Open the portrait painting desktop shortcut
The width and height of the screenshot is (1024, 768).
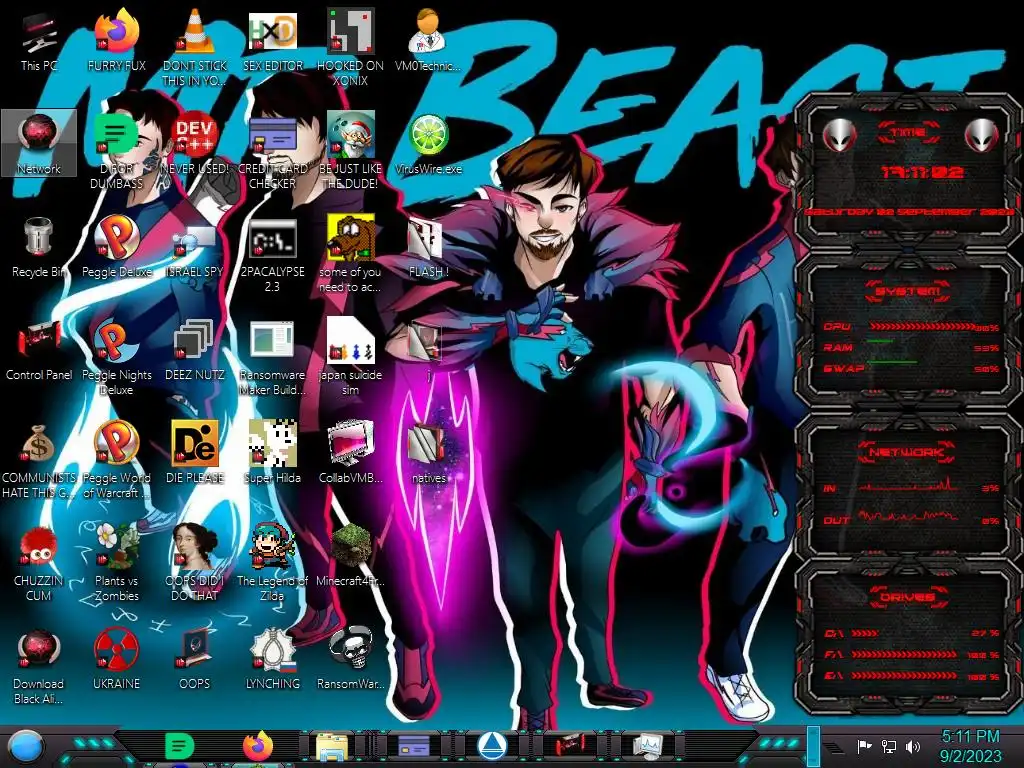[x=195, y=562]
